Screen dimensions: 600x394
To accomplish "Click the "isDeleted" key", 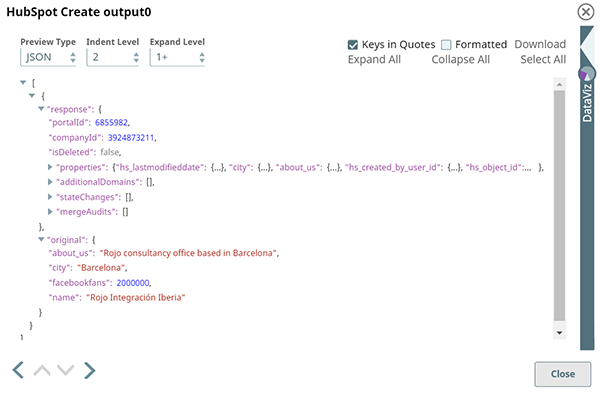I will pos(72,152).
